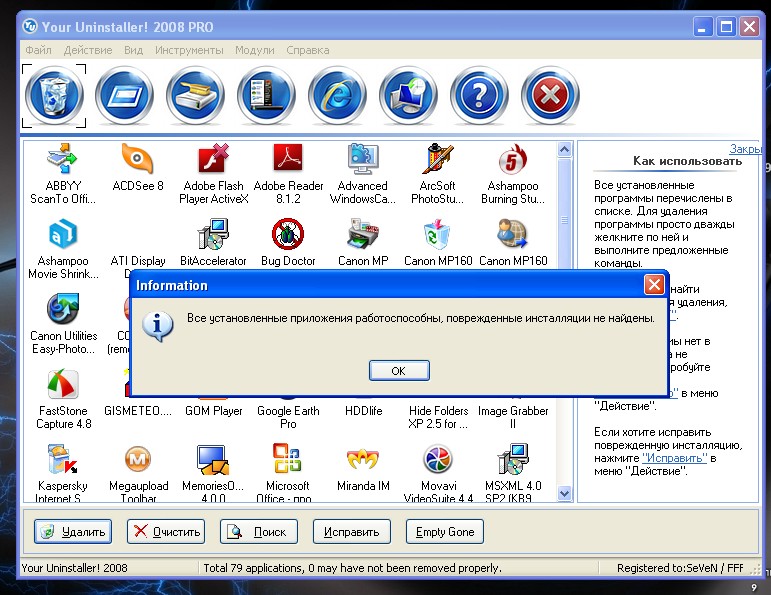Select the Canon MP printer icon

[x=363, y=234]
